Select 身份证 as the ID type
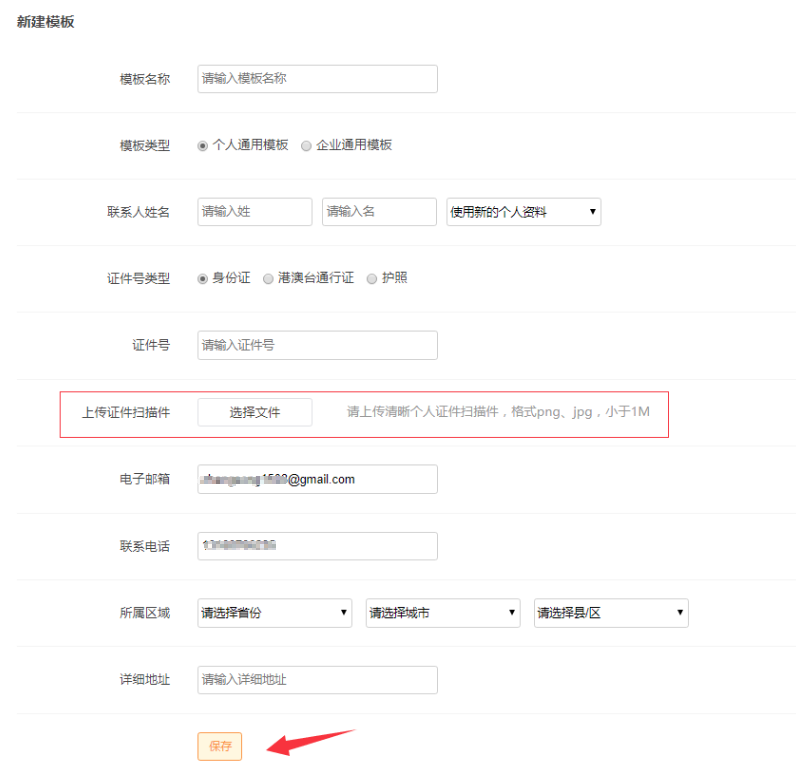796x770 pixels. pyautogui.click(x=203, y=279)
